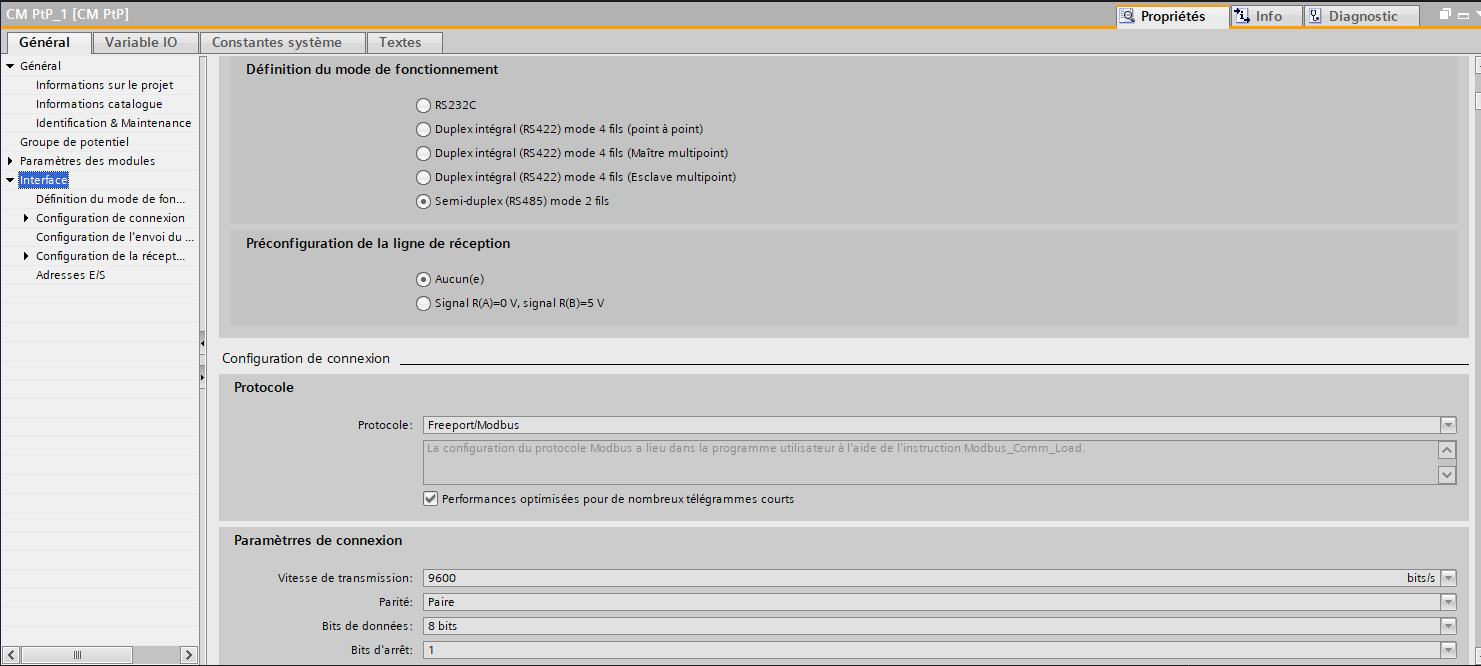Click the Info tab icon
1481x666 pixels.
[1242, 16]
